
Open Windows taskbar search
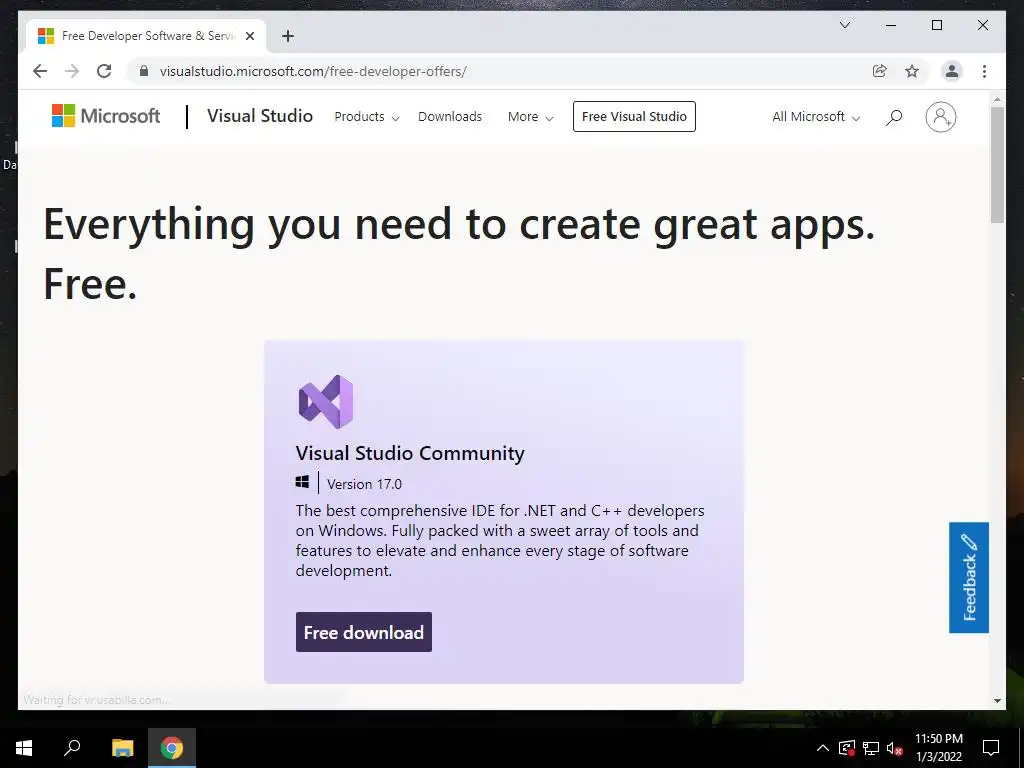[72, 748]
